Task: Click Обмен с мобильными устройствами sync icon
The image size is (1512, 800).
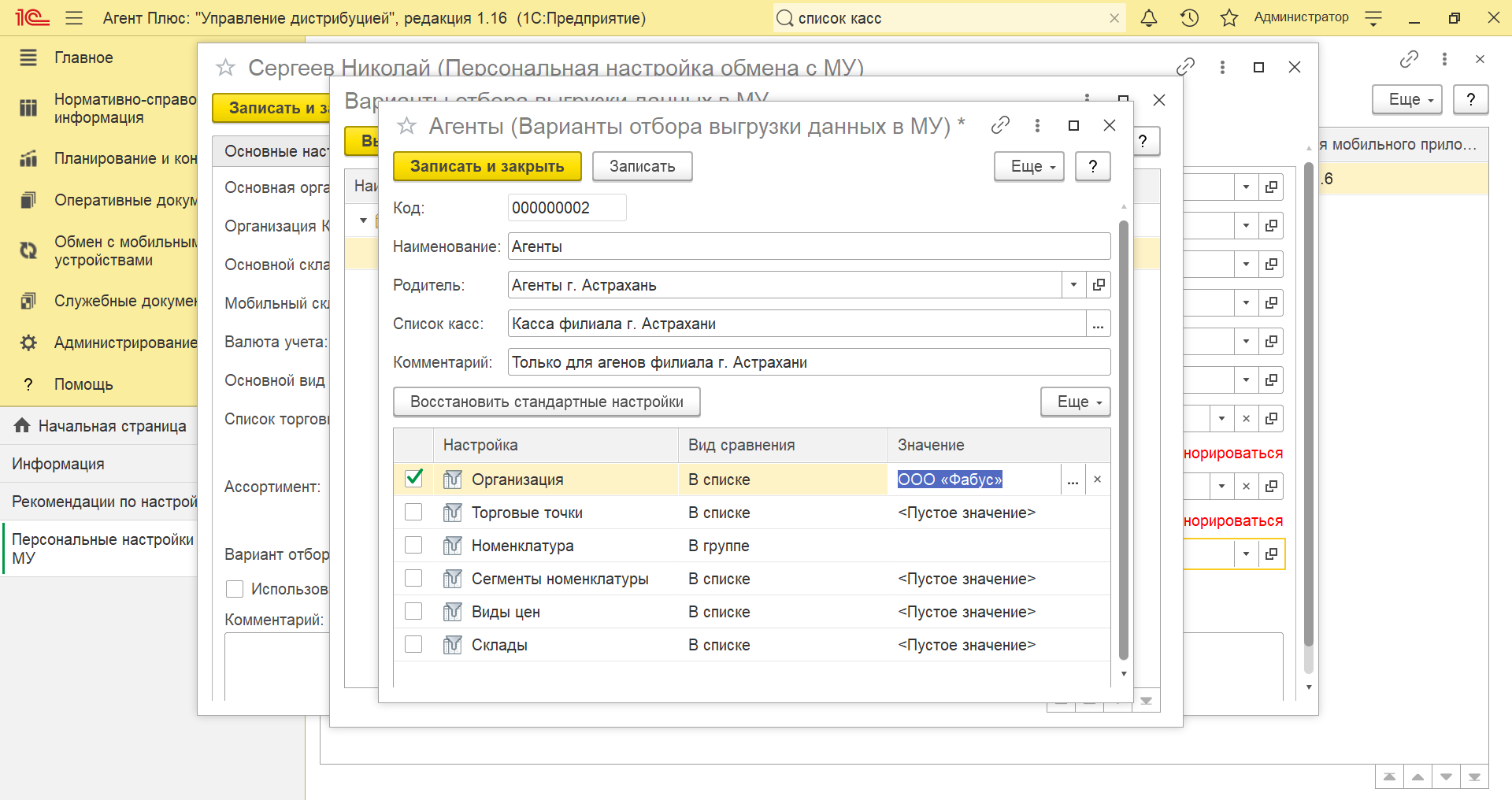Action: coord(28,250)
